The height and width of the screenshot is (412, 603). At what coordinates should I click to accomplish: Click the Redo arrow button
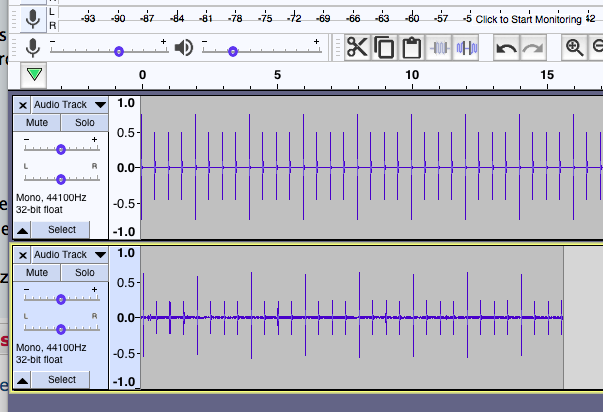(x=533, y=48)
